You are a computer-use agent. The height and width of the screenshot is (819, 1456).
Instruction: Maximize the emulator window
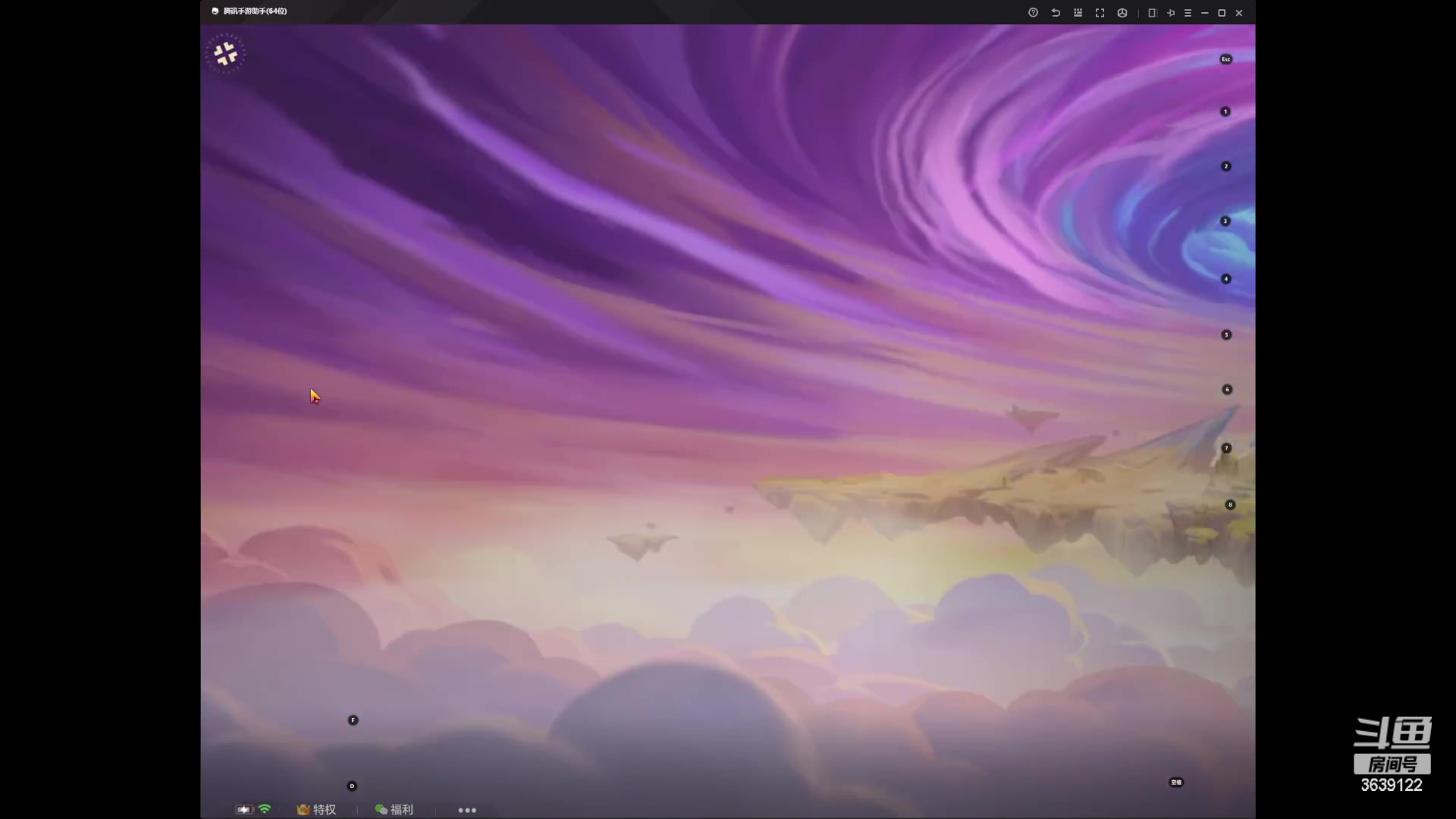click(1222, 13)
